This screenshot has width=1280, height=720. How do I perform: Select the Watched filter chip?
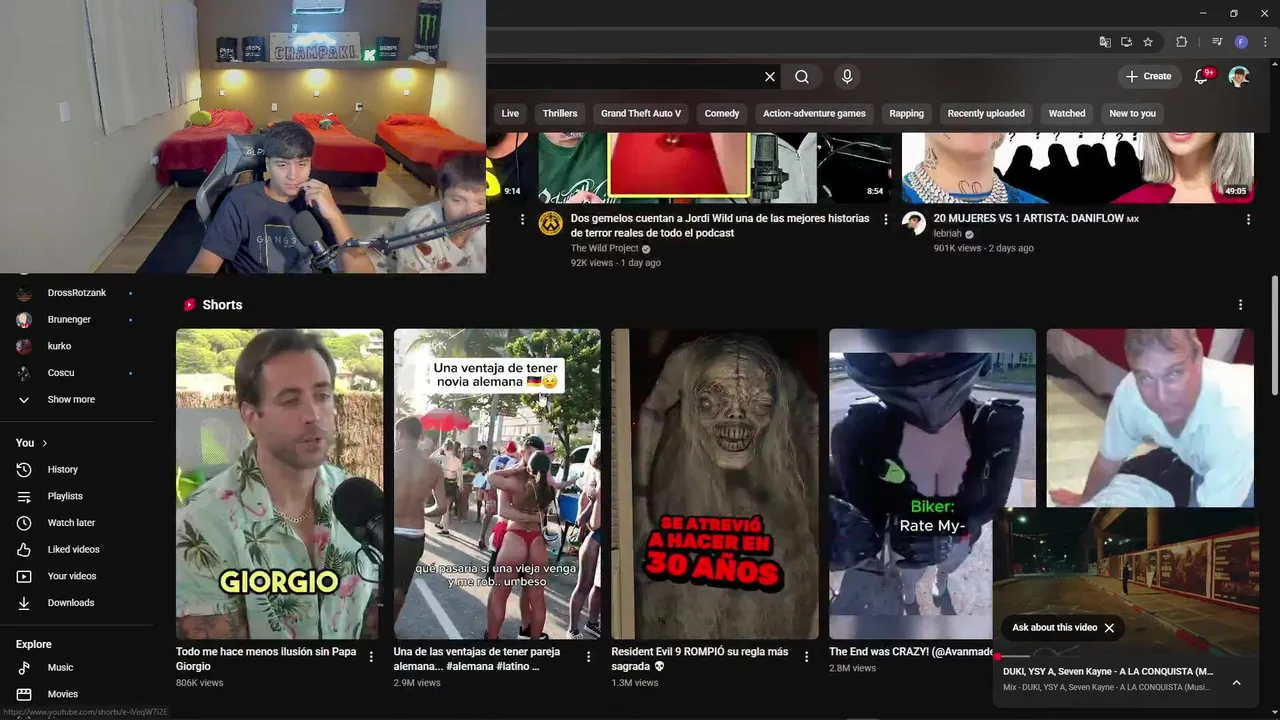tap(1067, 113)
